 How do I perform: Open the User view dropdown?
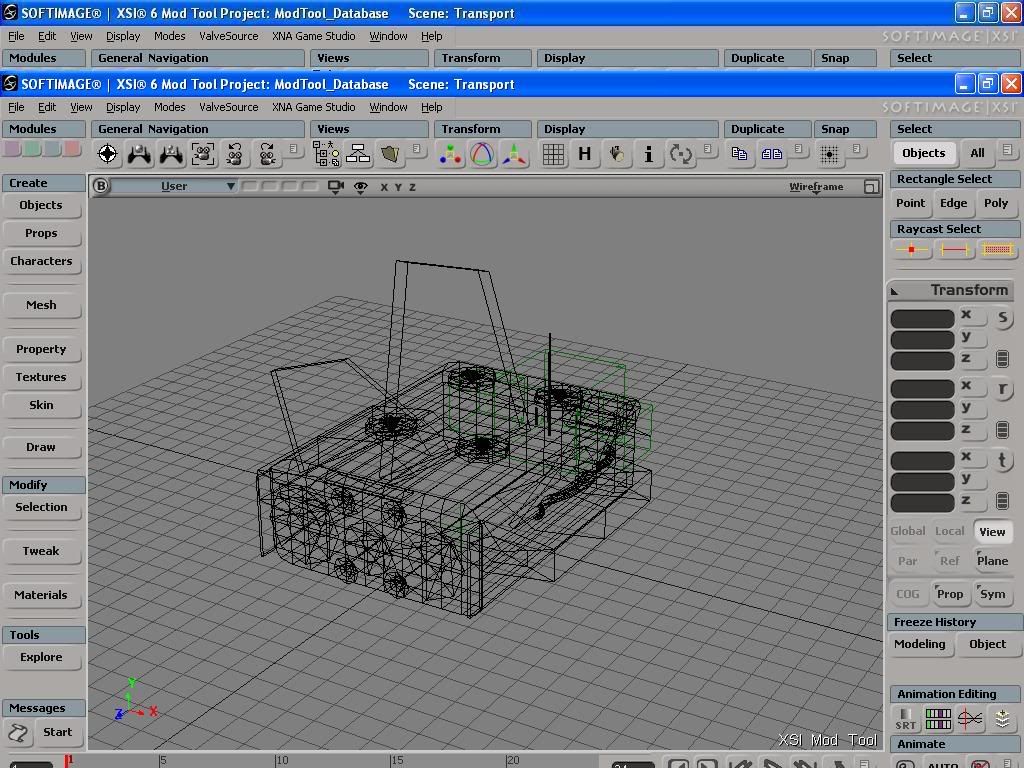(x=175, y=186)
